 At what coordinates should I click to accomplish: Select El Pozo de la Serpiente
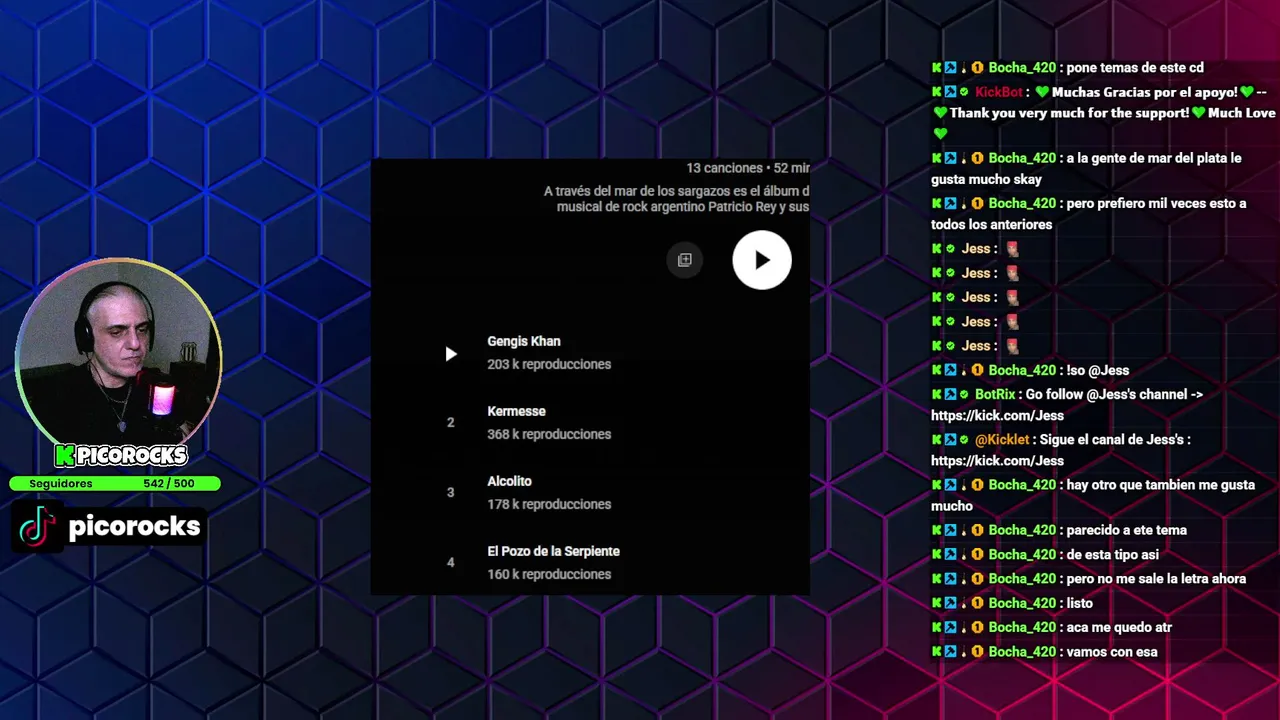[x=553, y=551]
